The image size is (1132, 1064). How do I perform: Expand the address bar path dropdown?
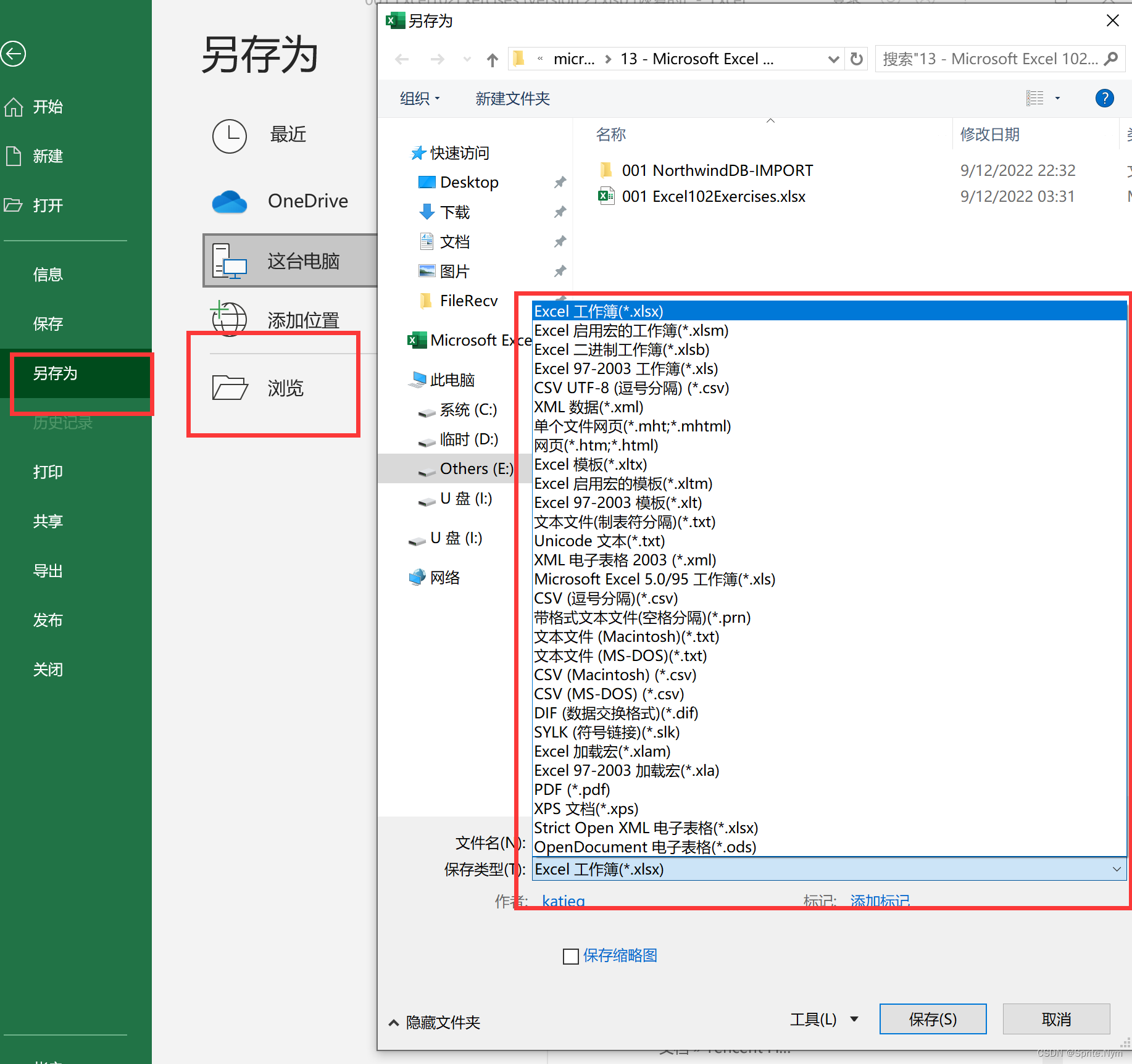(833, 59)
